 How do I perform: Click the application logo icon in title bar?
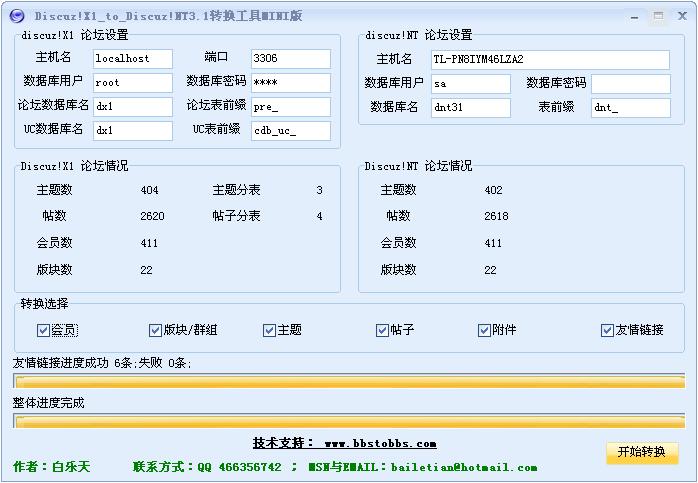pyautogui.click(x=16, y=16)
